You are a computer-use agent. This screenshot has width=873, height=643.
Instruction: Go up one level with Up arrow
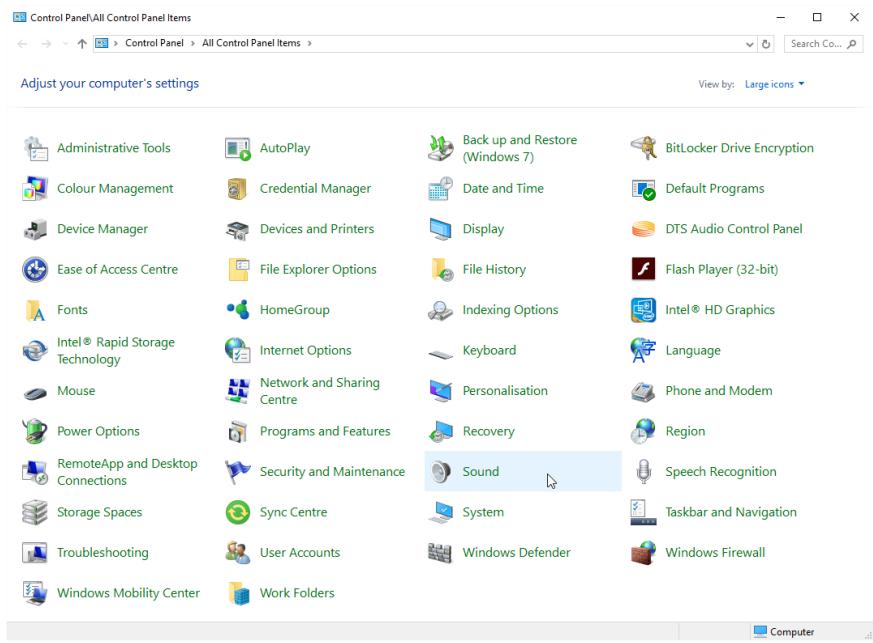82,43
